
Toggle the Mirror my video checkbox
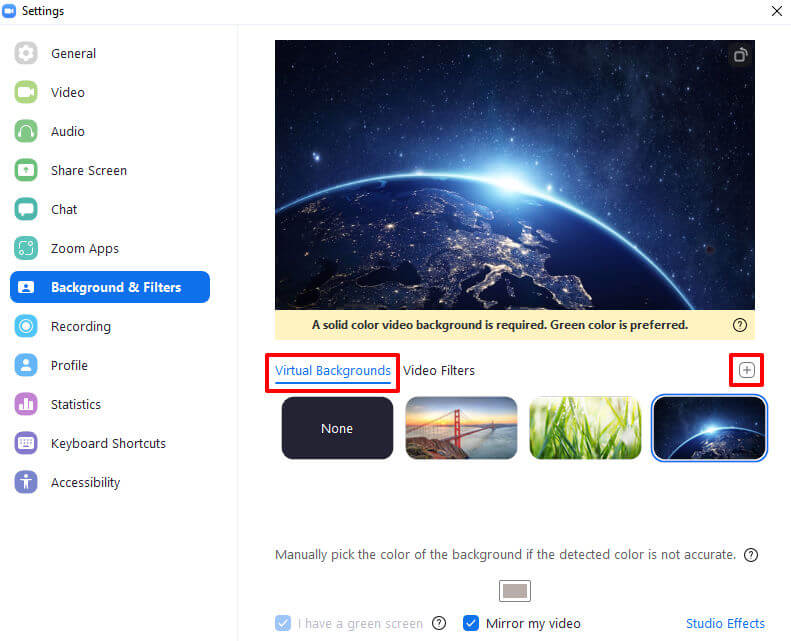click(471, 623)
